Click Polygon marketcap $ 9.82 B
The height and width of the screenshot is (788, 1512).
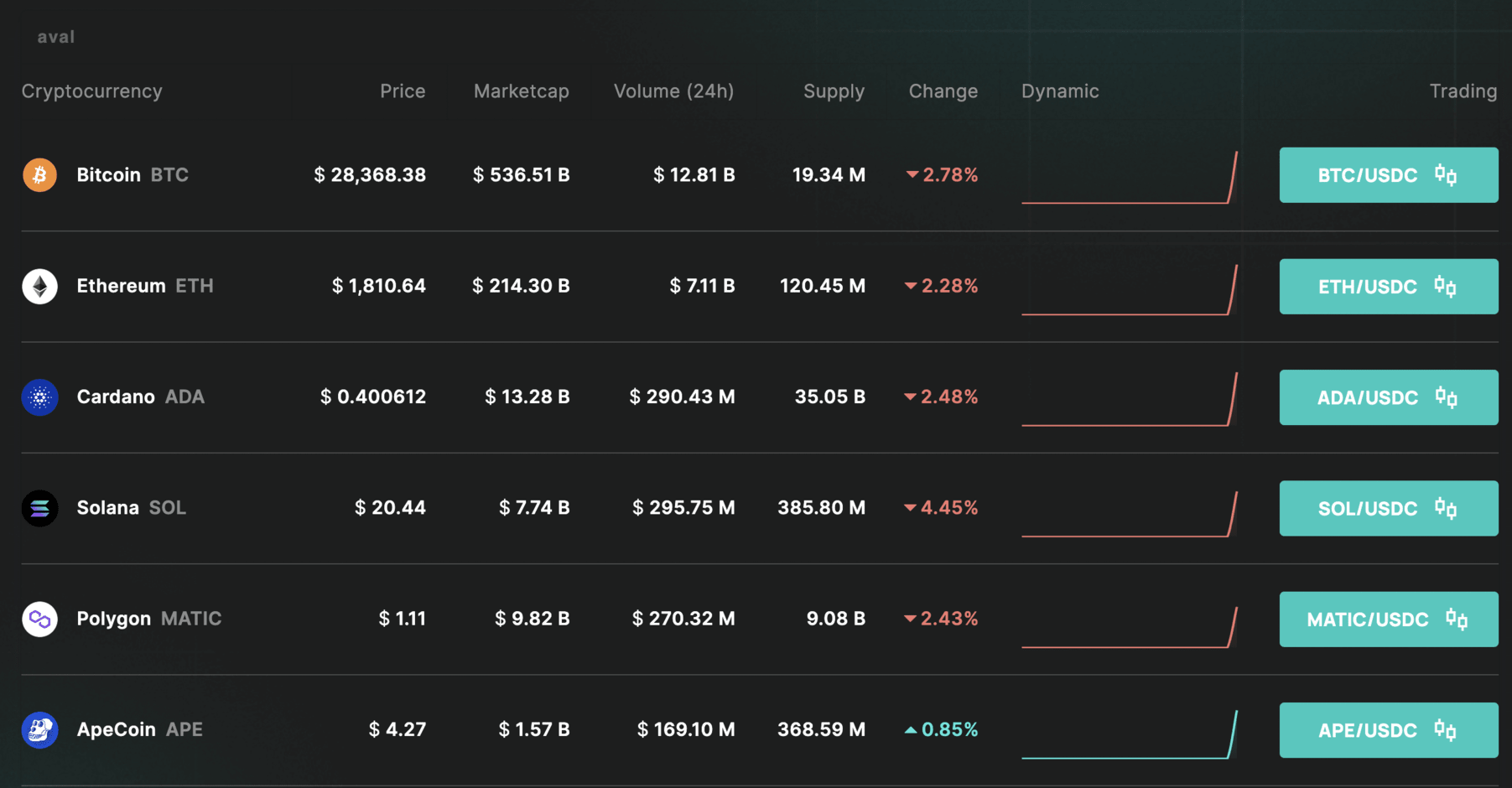coord(533,619)
